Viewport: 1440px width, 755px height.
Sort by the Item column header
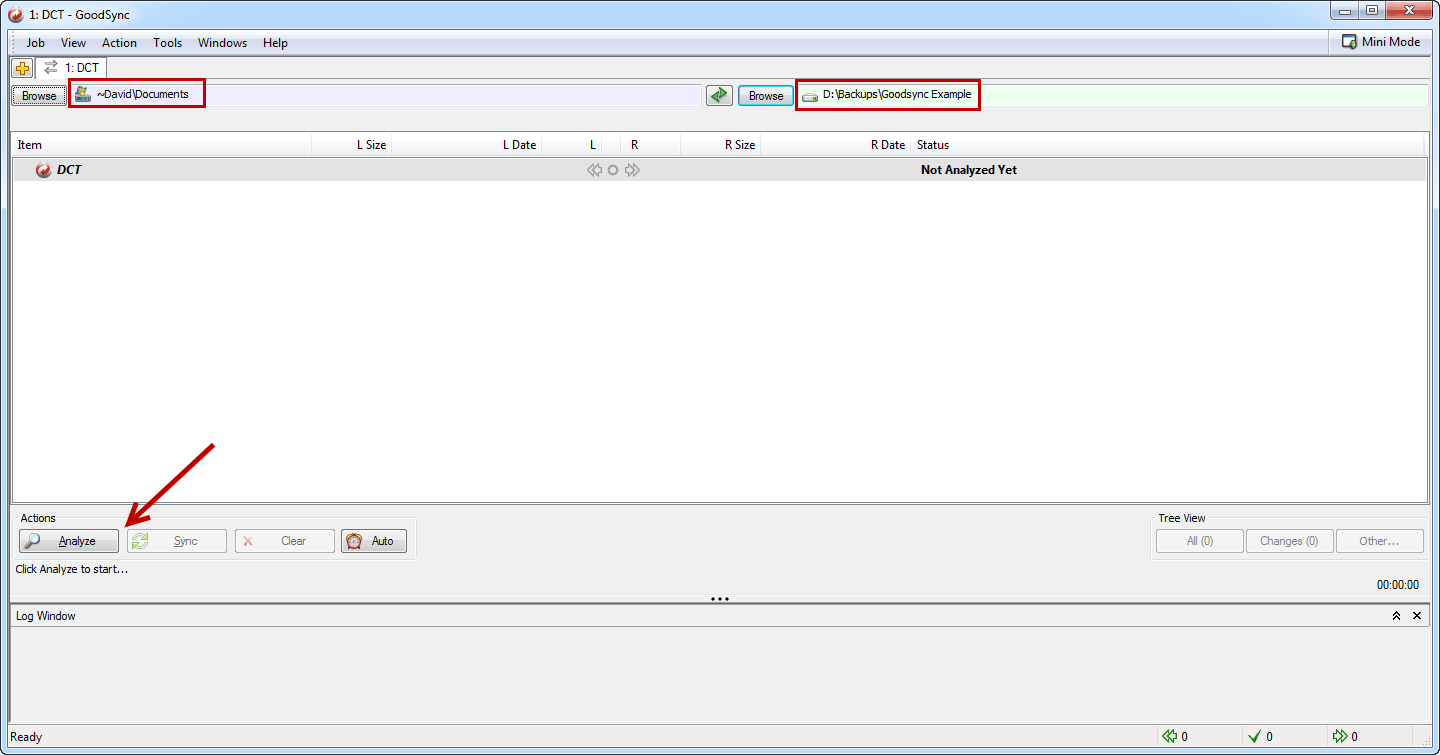[x=162, y=145]
